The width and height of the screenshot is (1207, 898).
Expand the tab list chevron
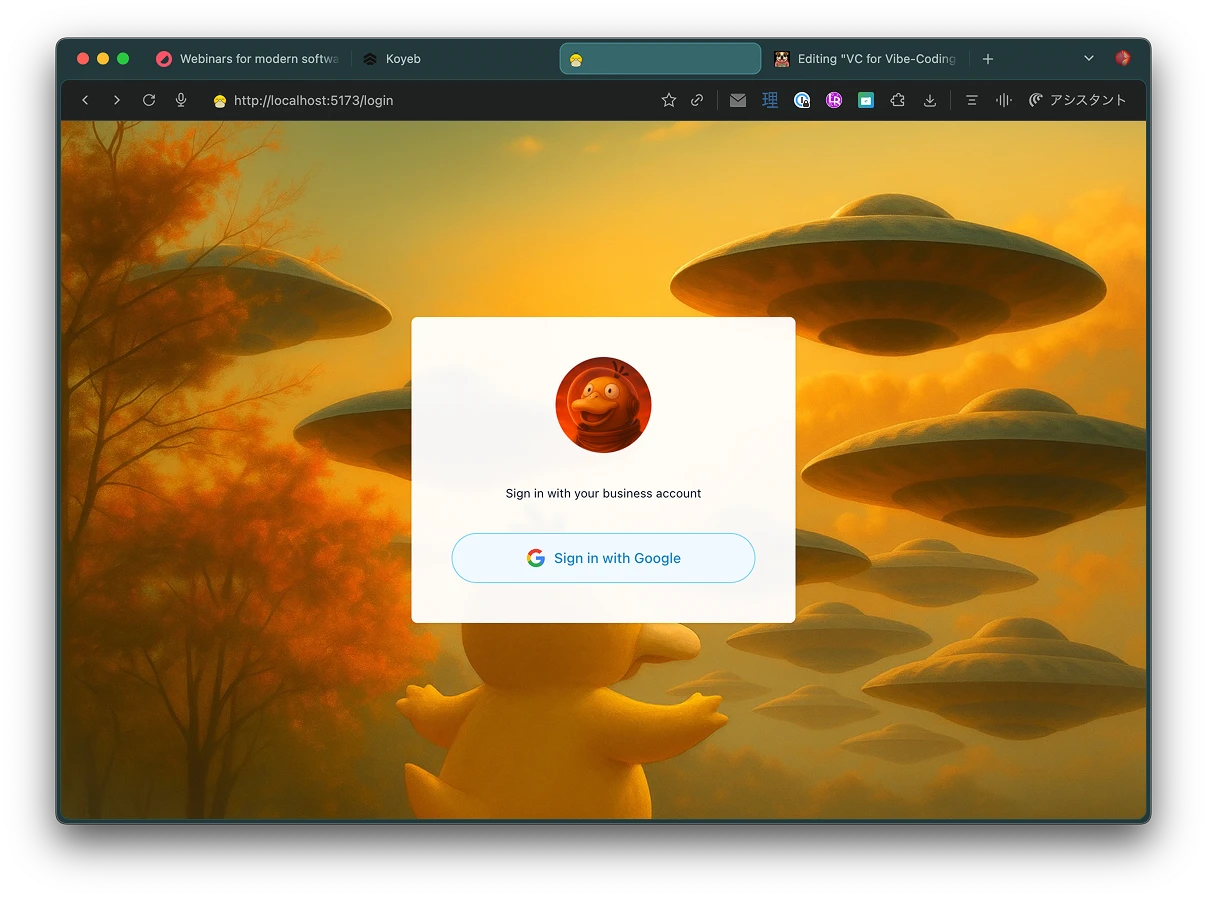(1089, 59)
